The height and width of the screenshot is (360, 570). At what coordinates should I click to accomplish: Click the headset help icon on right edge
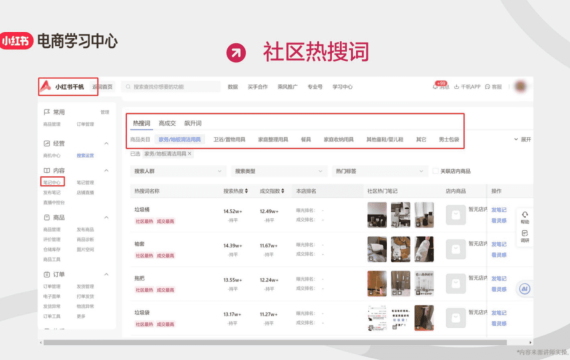pos(525,215)
